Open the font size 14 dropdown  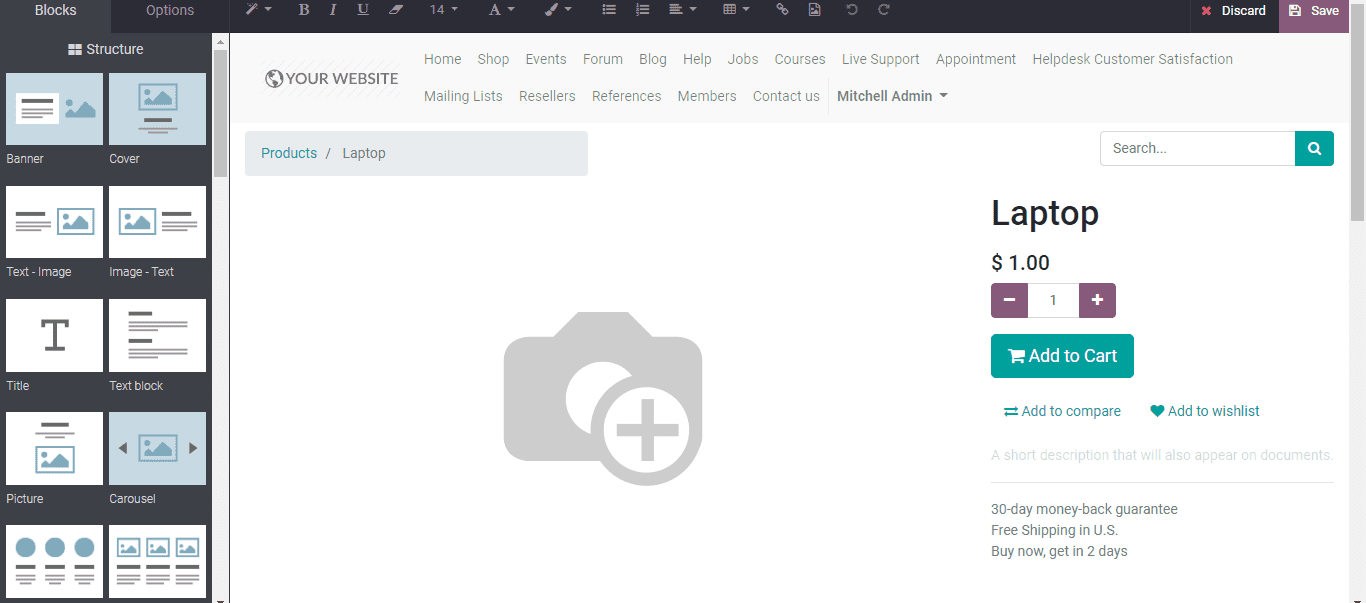pos(444,10)
